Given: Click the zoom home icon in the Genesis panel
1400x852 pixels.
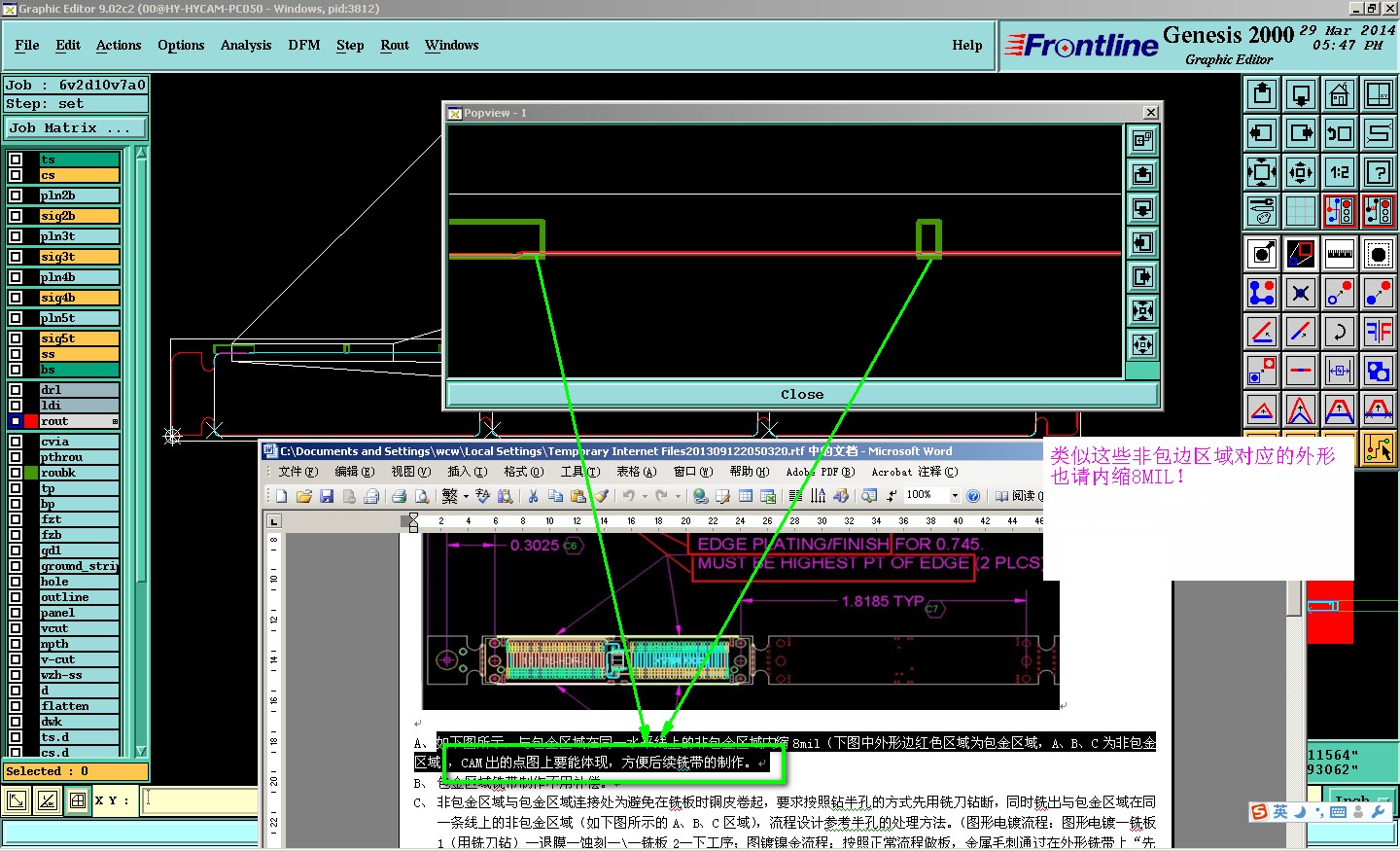Looking at the screenshot, I should pyautogui.click(x=1340, y=94).
